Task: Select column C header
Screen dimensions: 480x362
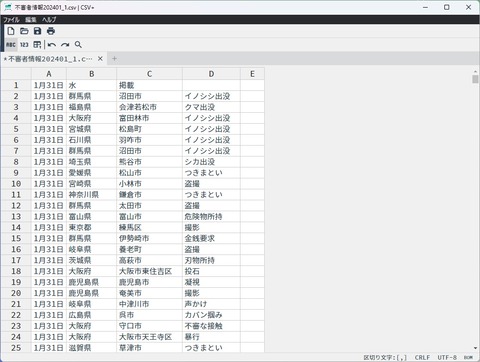Action: click(x=149, y=74)
